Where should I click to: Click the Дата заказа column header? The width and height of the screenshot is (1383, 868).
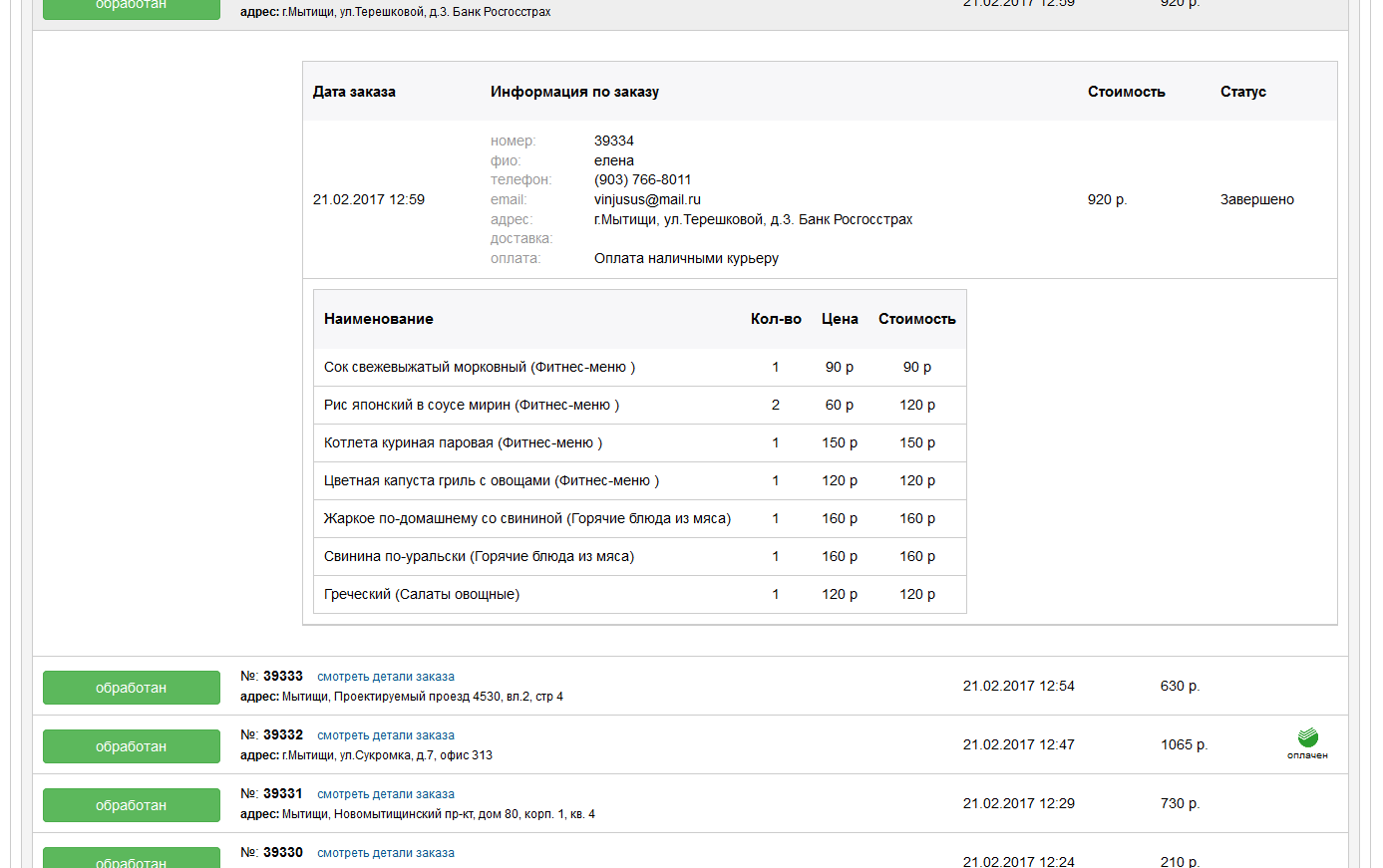tap(354, 92)
